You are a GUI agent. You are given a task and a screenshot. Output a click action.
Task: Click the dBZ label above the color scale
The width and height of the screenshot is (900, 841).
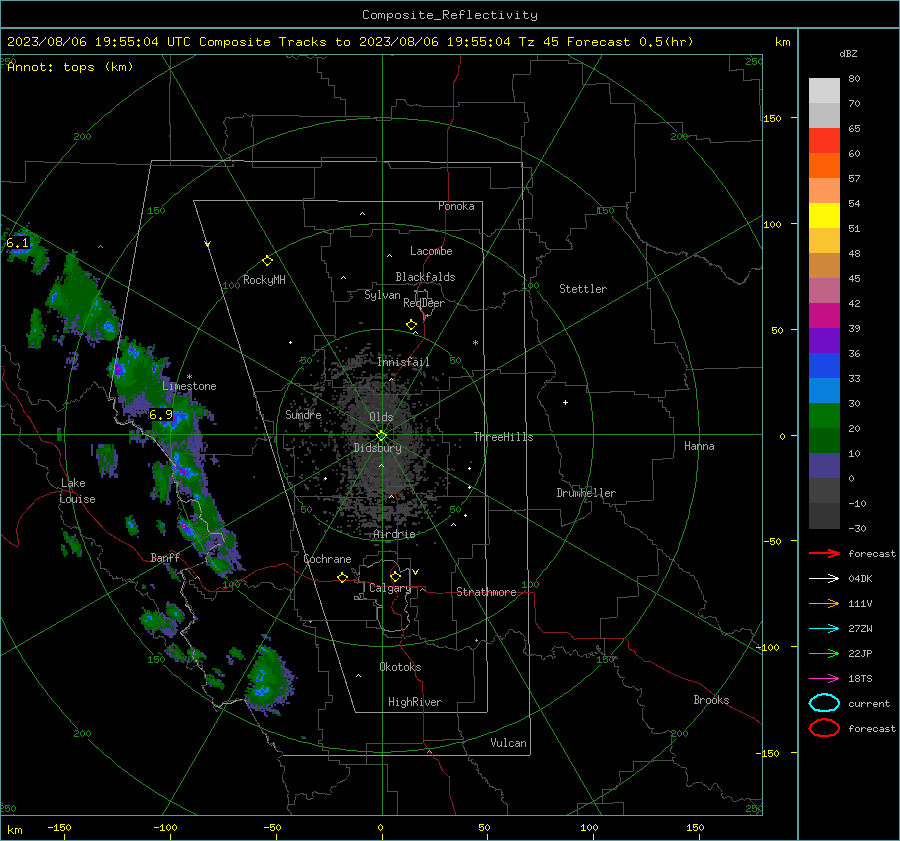(x=848, y=53)
